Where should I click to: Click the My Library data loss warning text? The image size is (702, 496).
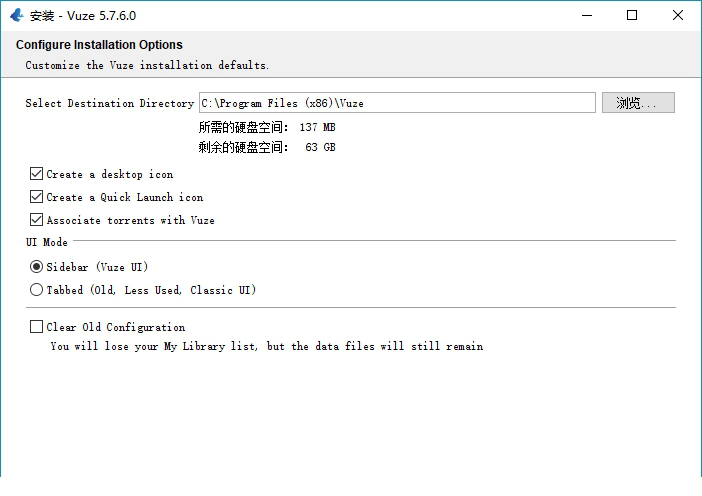[x=266, y=347]
